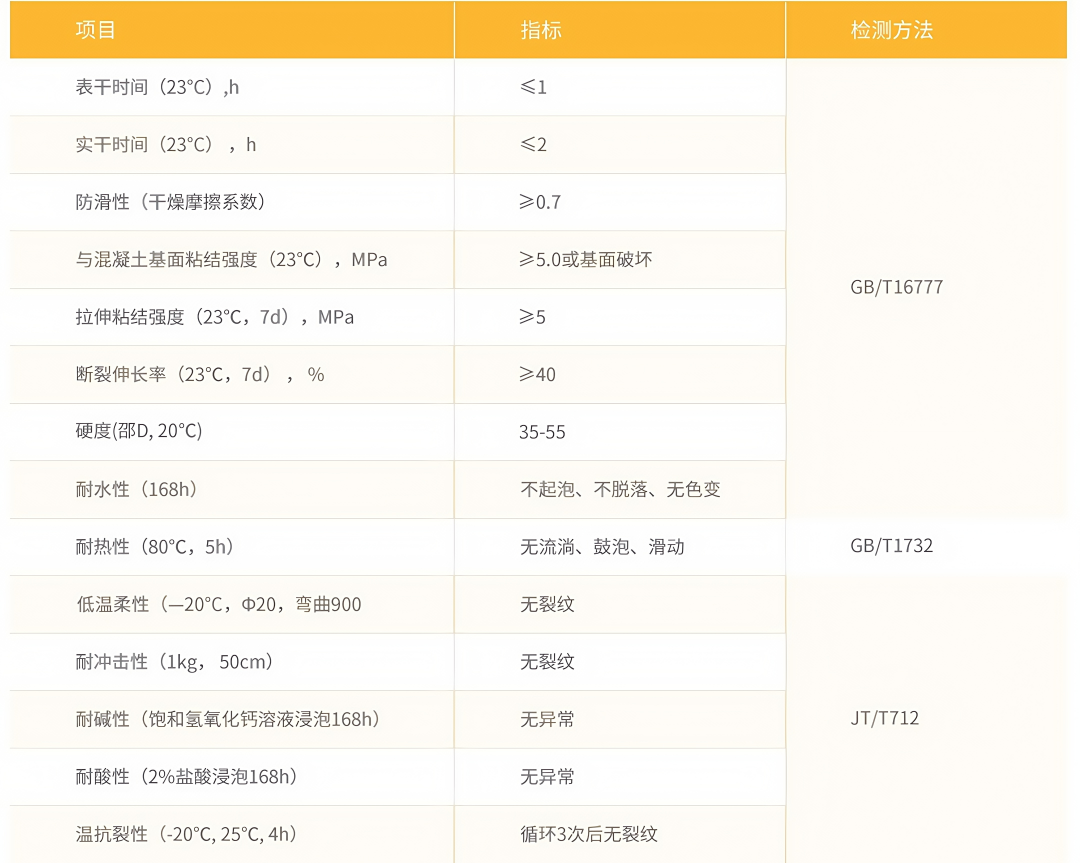
Task: Click the 35-55 value cell
Action: click(x=542, y=432)
